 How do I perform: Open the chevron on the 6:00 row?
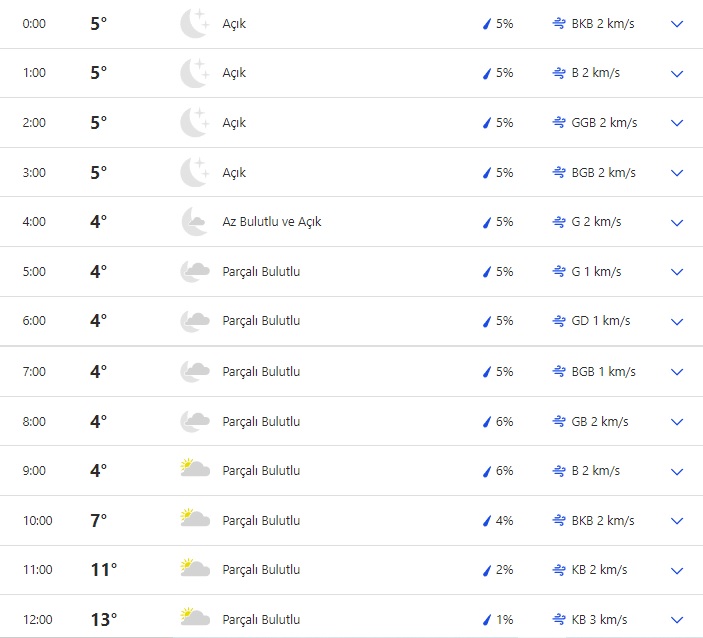tap(677, 322)
